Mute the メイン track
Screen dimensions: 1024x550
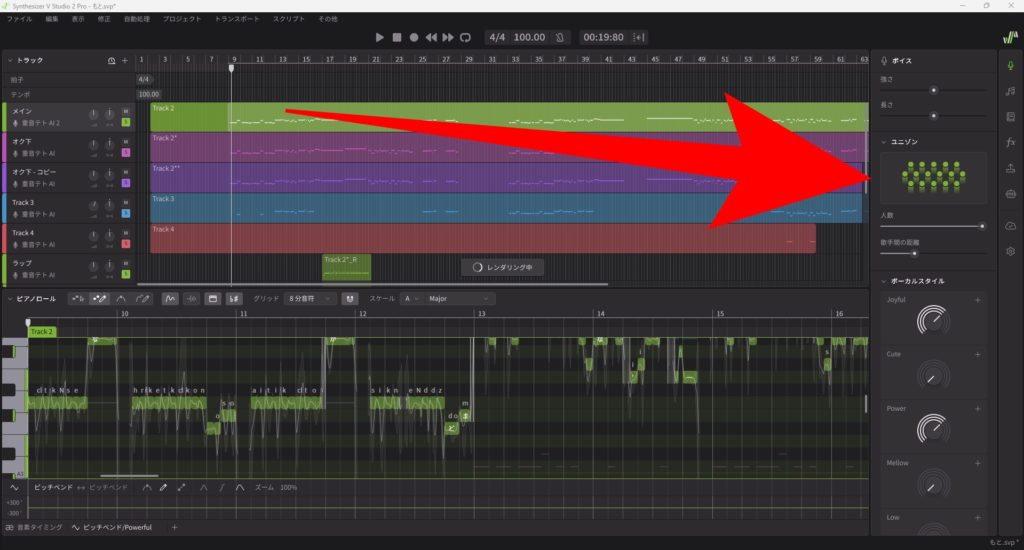tap(126, 111)
